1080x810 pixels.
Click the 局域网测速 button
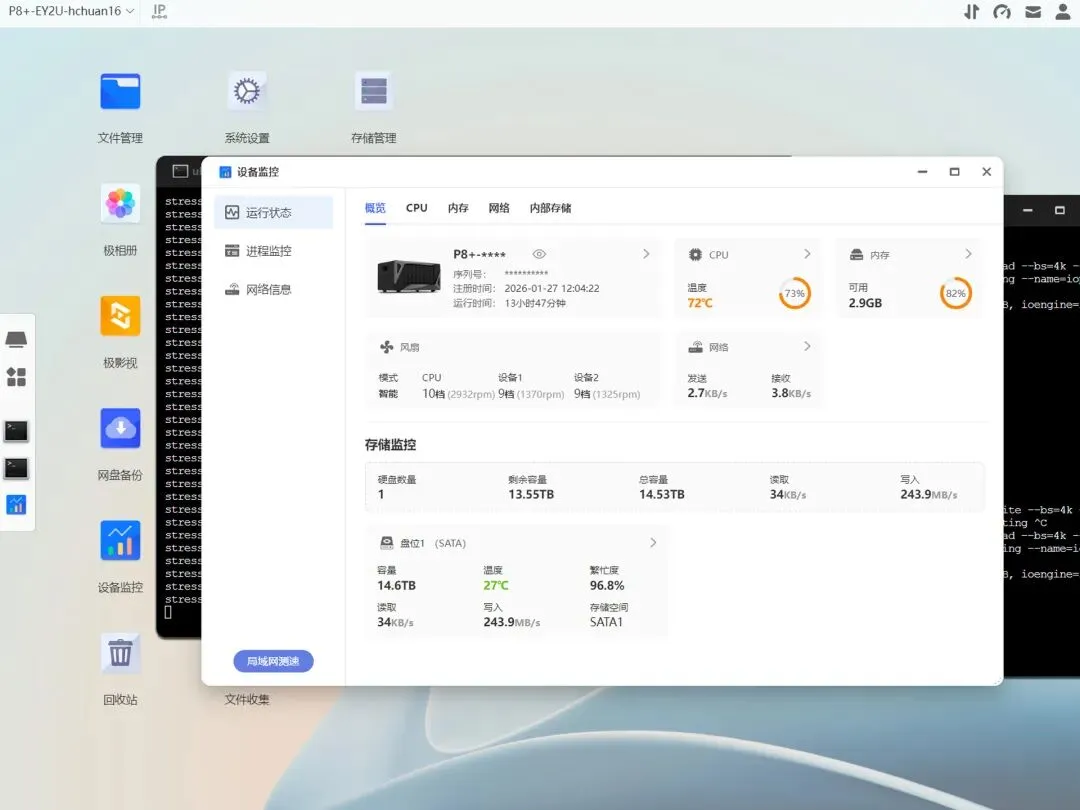pyautogui.click(x=273, y=661)
